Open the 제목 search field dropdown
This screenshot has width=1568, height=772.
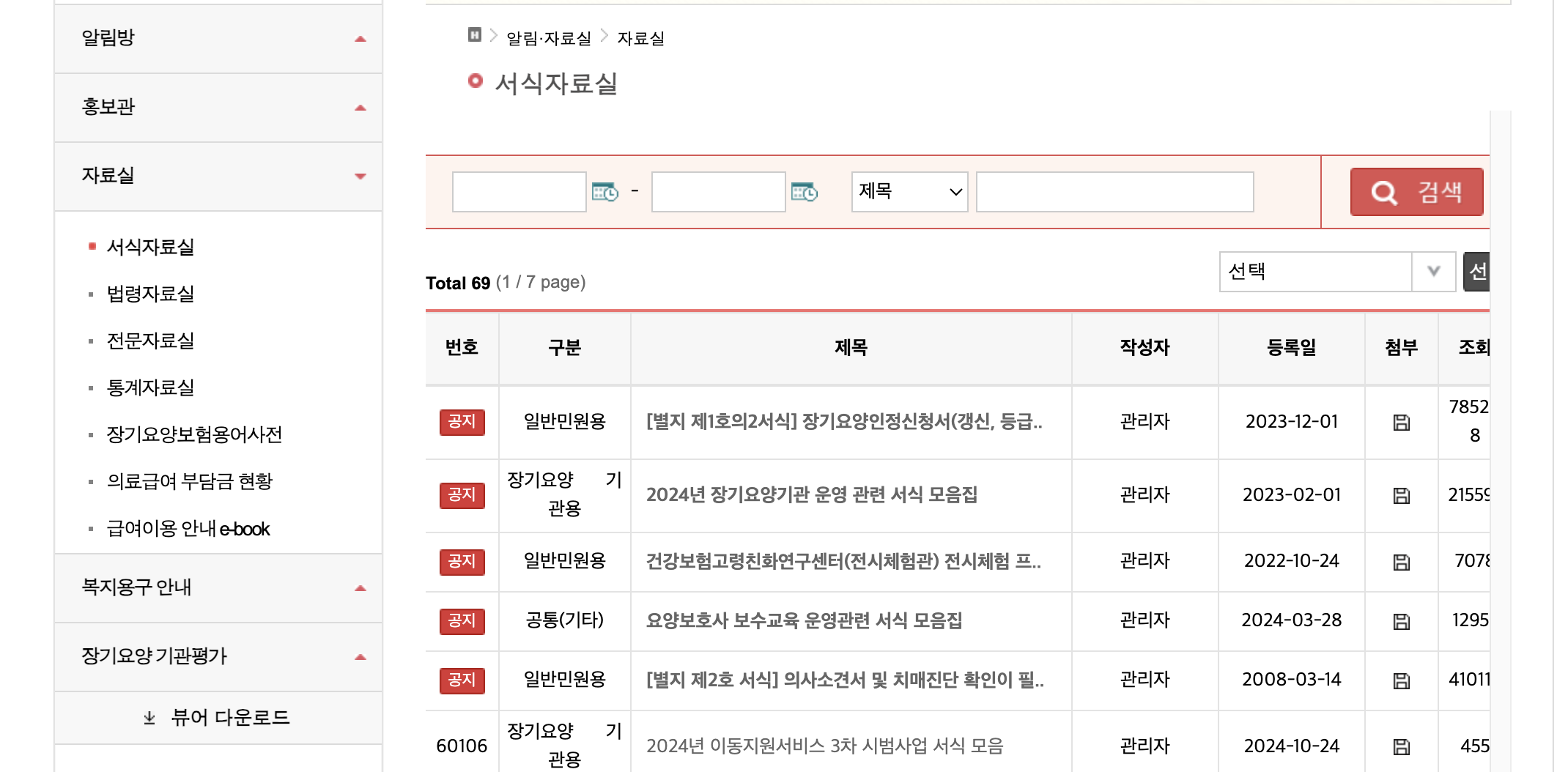(909, 192)
